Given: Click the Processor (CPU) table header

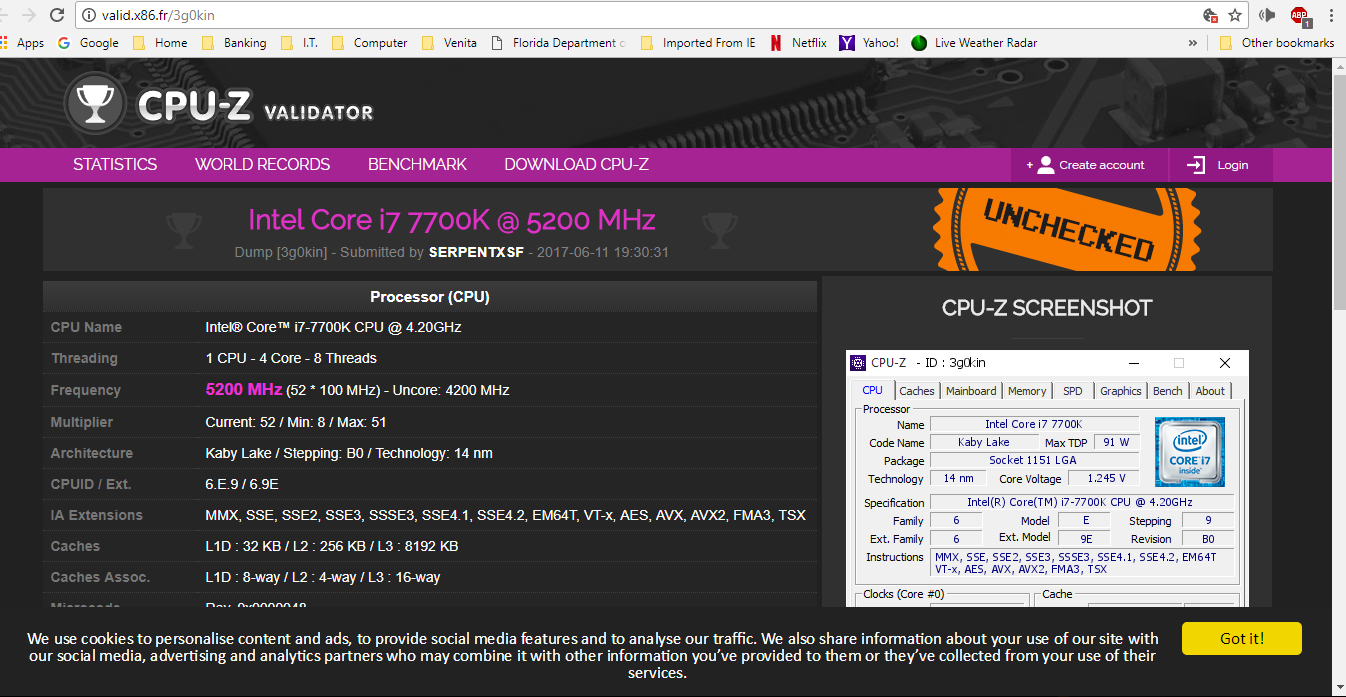Looking at the screenshot, I should point(430,297).
